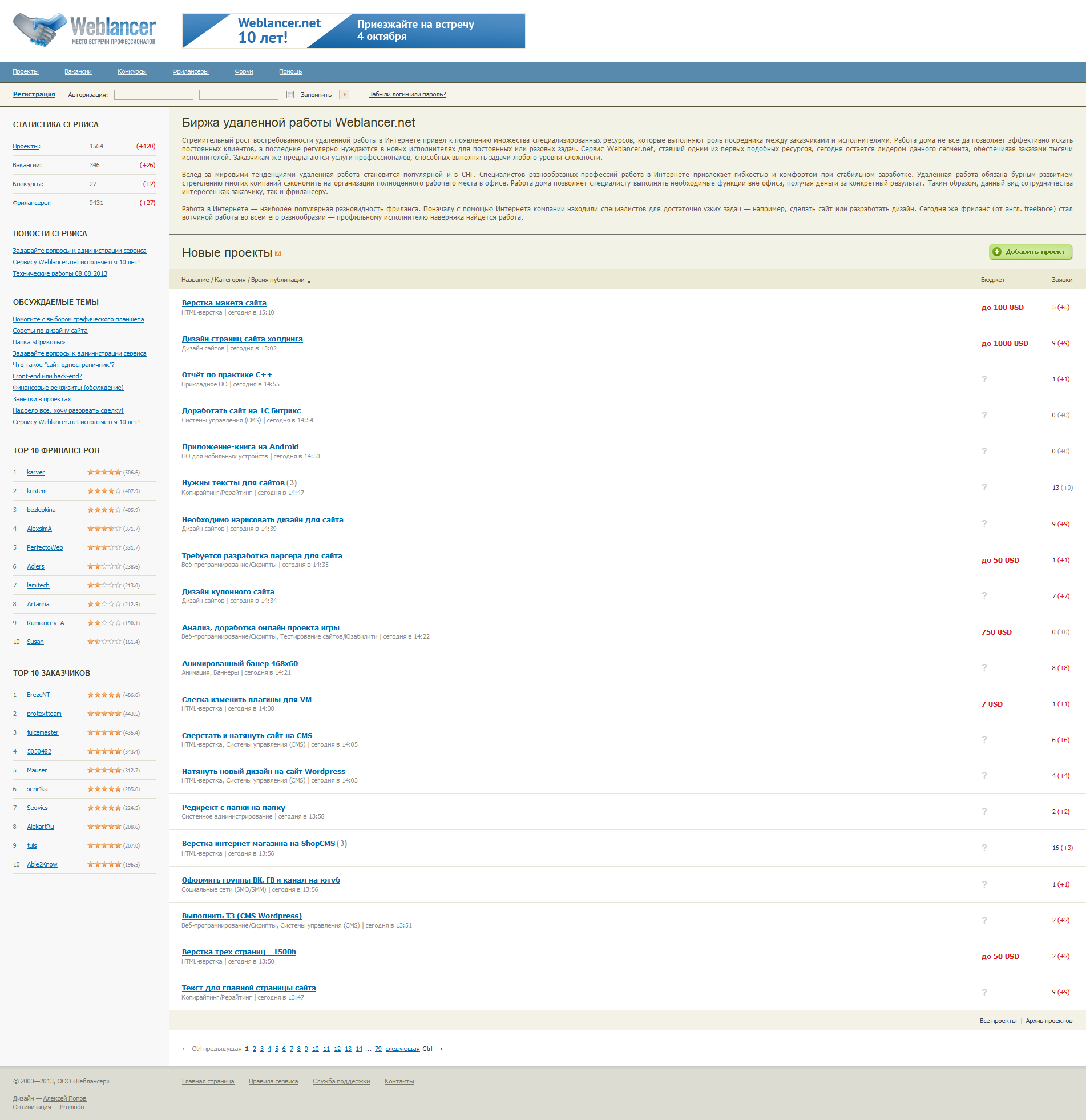Screen dimensions: 1086x1120
Task: Click the question mark budget for Отчёт по практике C++
Action: click(x=984, y=380)
